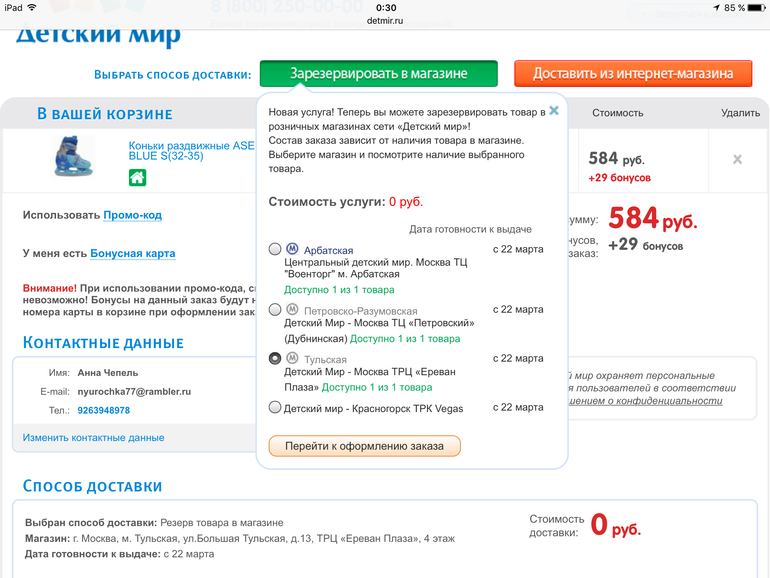Select the Арбатская store radio button
Image resolution: width=770 pixels, height=578 pixels.
tap(275, 249)
